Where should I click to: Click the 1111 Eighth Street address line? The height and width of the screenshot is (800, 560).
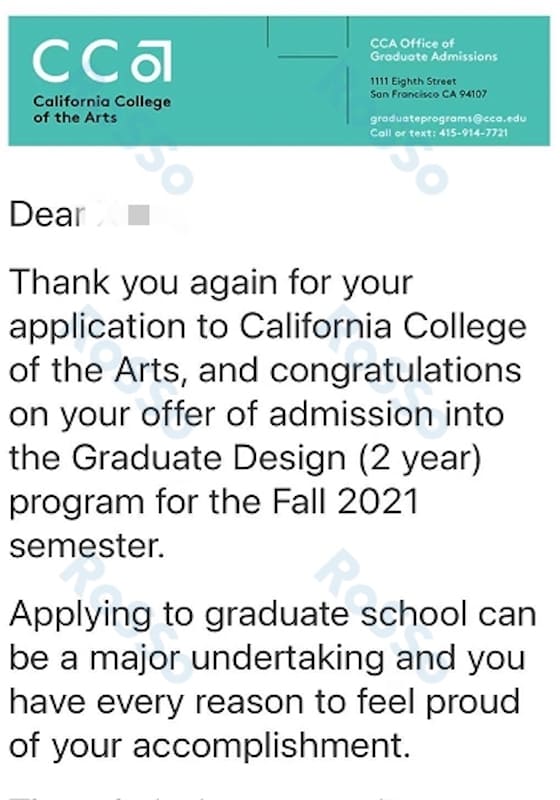coord(413,81)
